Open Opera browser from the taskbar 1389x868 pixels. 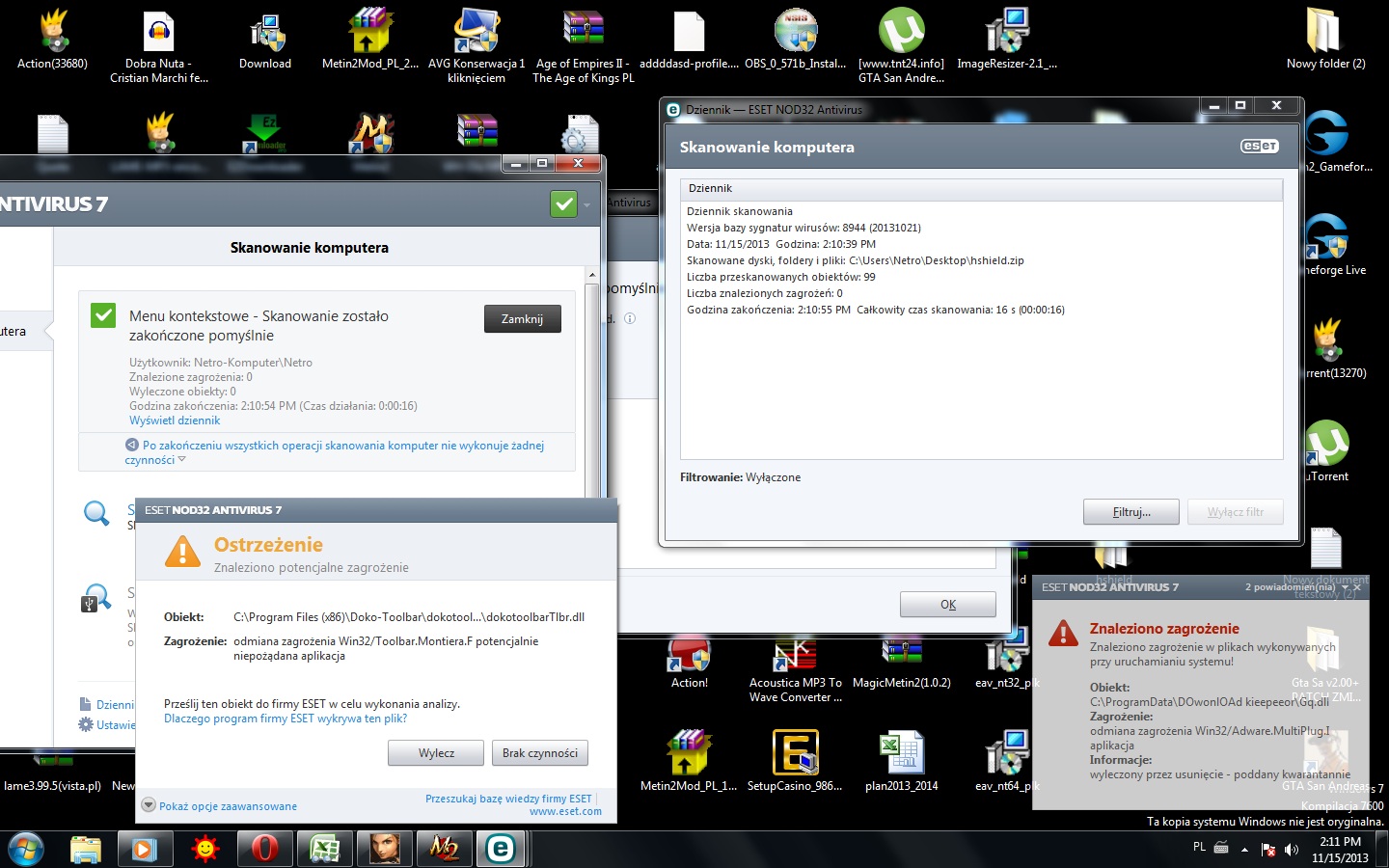[264, 849]
